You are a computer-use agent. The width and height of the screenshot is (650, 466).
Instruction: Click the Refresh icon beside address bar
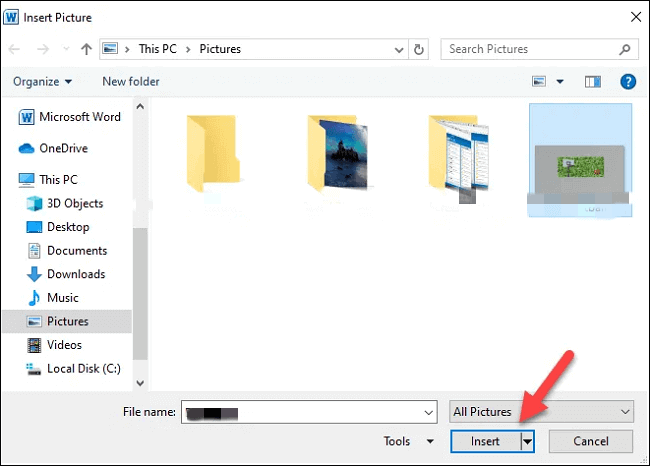pyautogui.click(x=419, y=48)
